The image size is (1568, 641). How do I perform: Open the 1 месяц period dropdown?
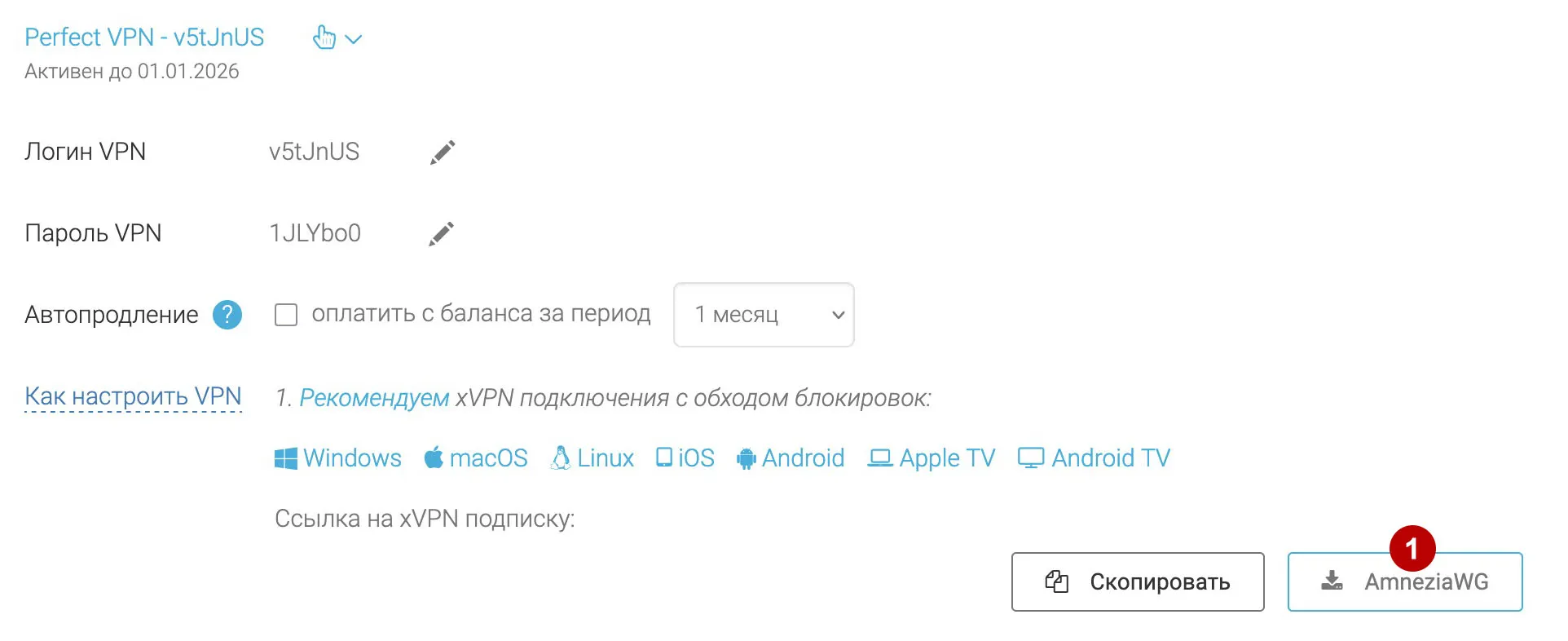(x=764, y=315)
